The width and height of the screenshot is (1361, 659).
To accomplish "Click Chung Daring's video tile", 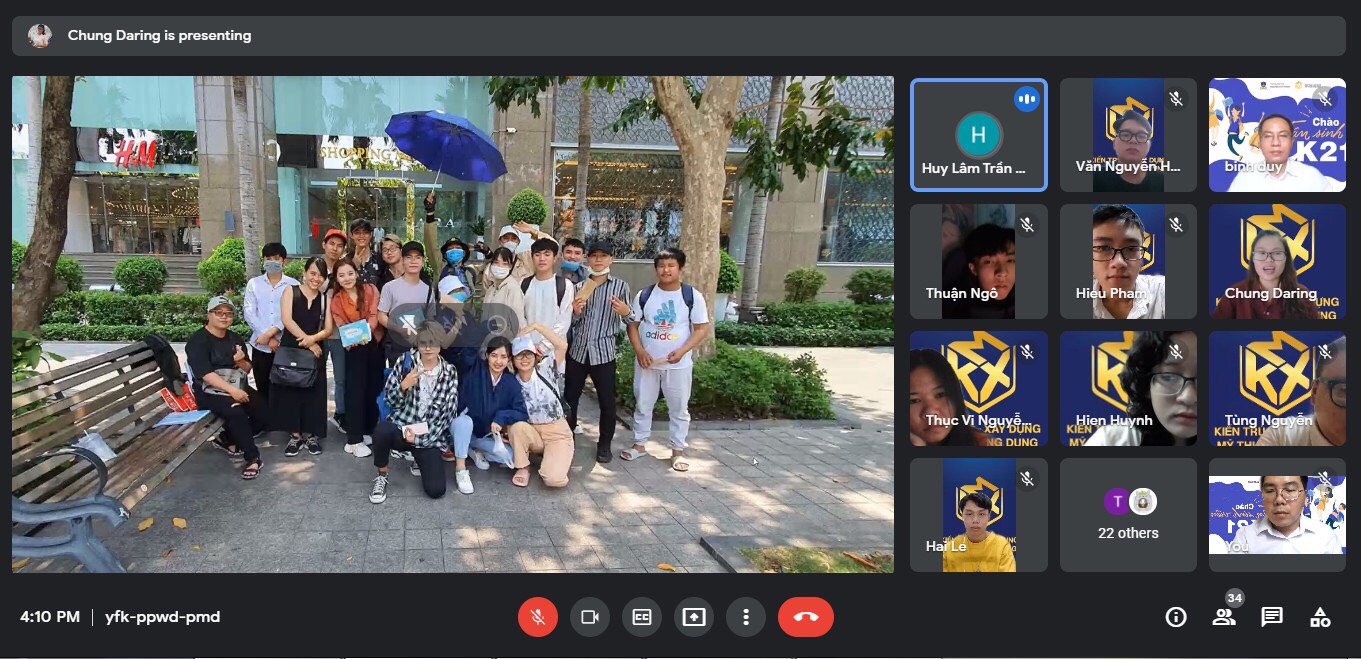I will (1277, 261).
